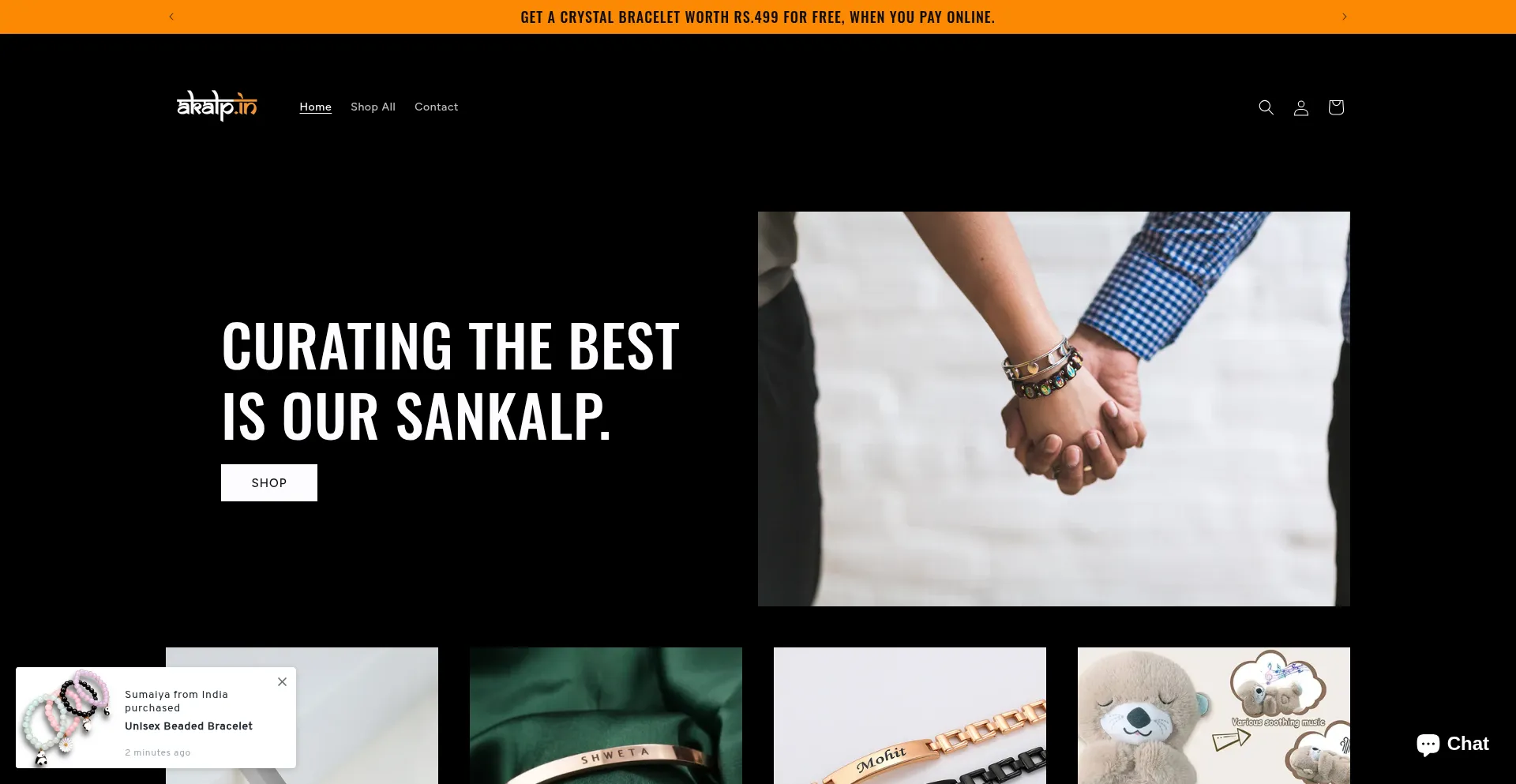Click the crystal bracelet announcement text
The height and width of the screenshot is (784, 1516).
tap(757, 17)
